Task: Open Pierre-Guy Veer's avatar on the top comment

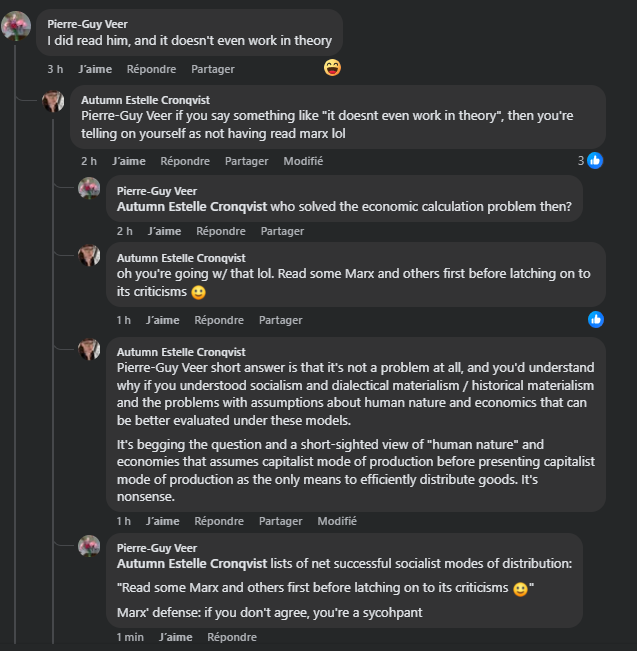Action: pos(16,27)
